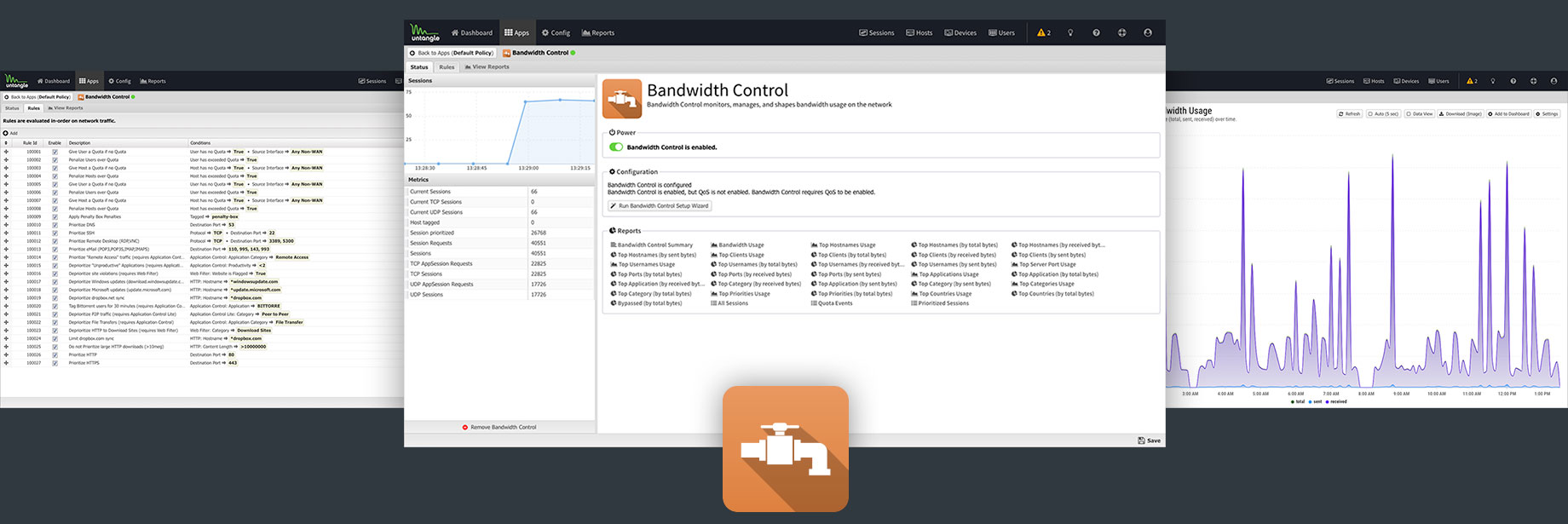1568x524 pixels.
Task: Click the lightbulb suggestions icon in center window
Action: 1070,32
